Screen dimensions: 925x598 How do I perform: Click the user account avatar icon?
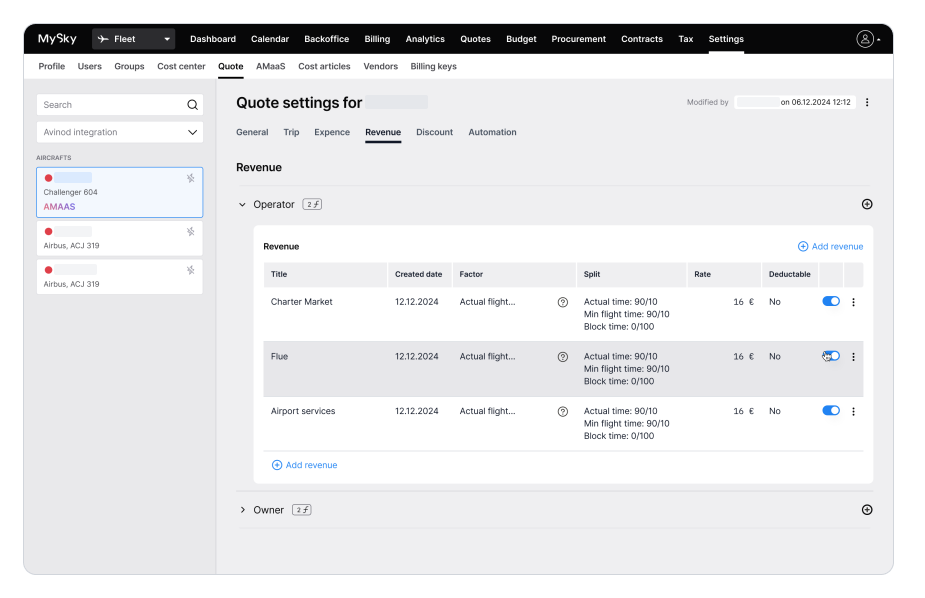[x=865, y=39]
